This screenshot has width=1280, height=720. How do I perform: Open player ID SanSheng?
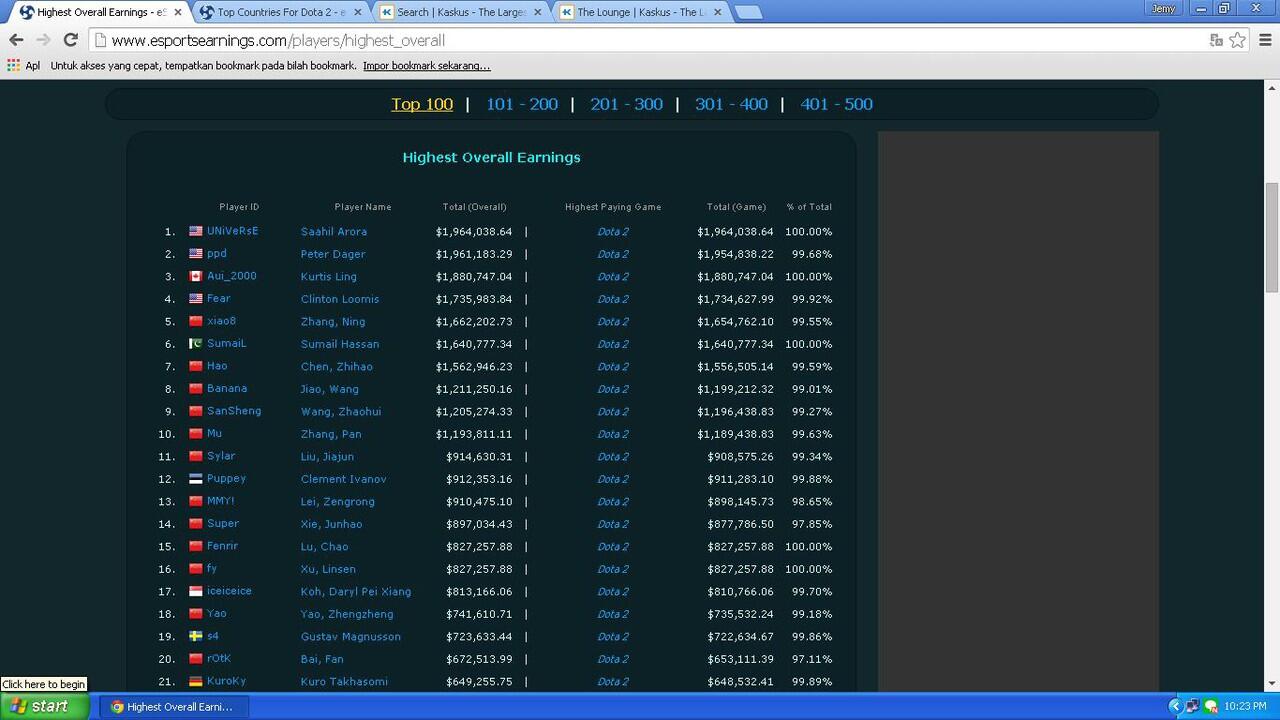pyautogui.click(x=234, y=411)
